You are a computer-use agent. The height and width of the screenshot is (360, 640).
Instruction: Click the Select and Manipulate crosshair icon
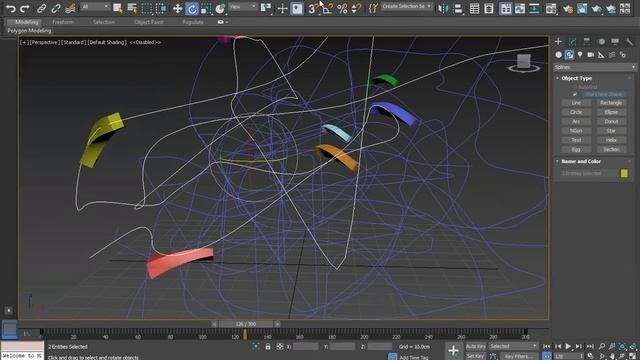pyautogui.click(x=282, y=8)
